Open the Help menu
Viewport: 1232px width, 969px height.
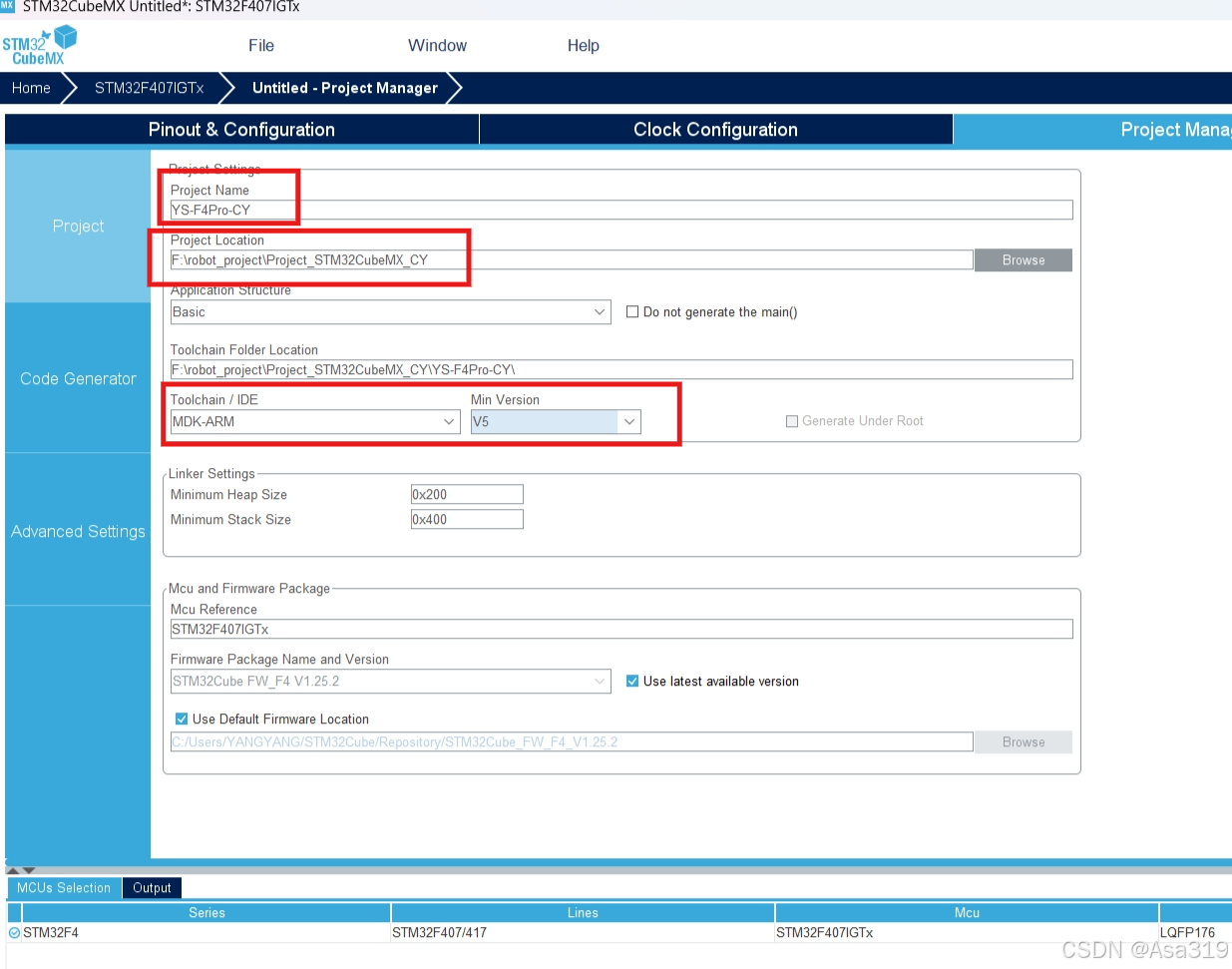click(584, 46)
